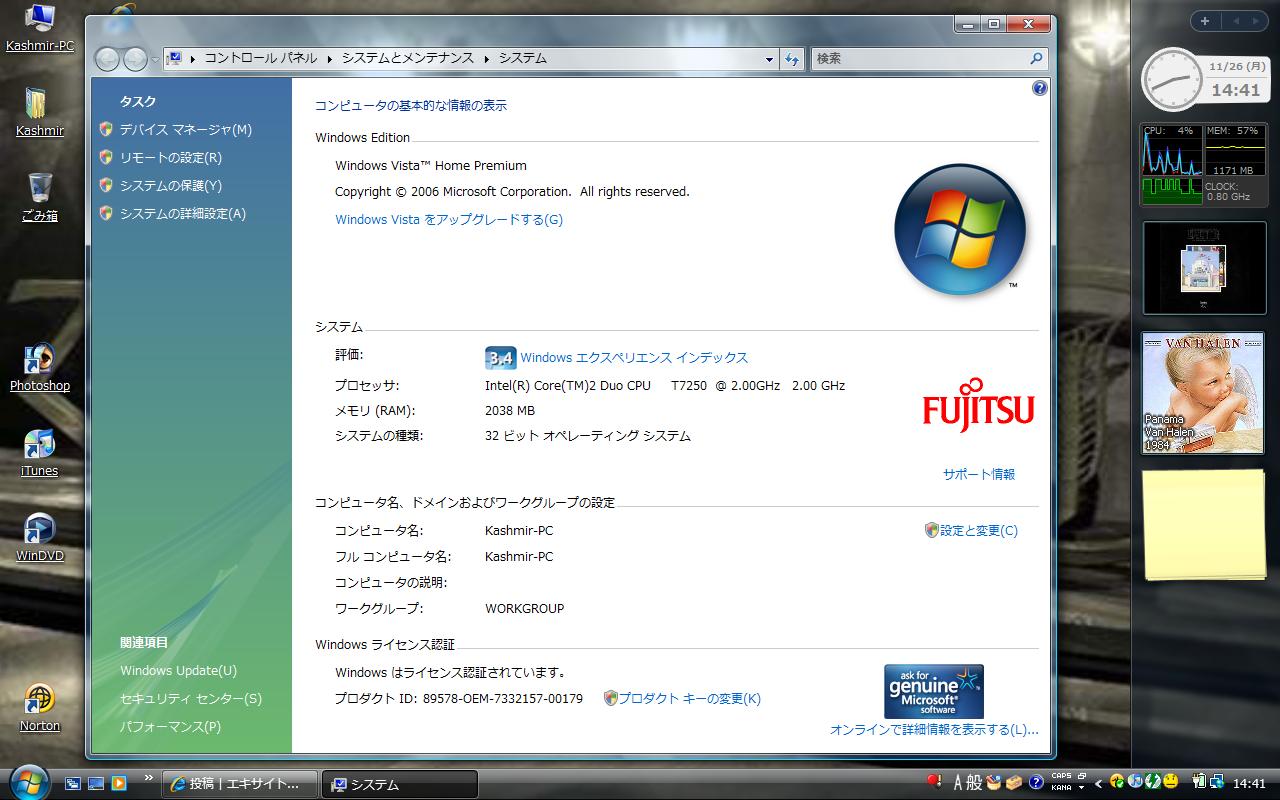Click the back navigation arrow
1280x800 pixels.
108,59
